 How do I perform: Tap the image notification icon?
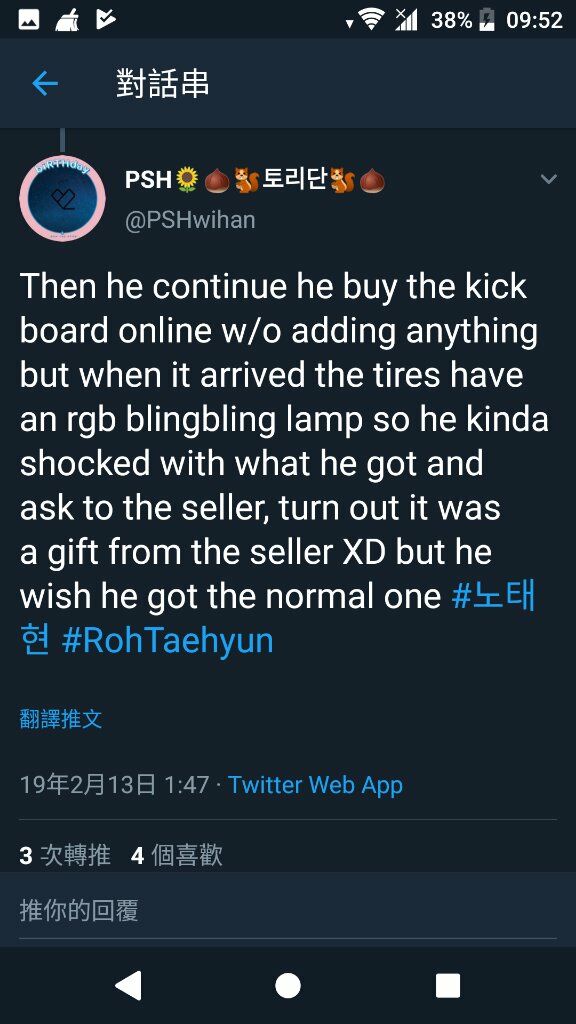coord(28,20)
